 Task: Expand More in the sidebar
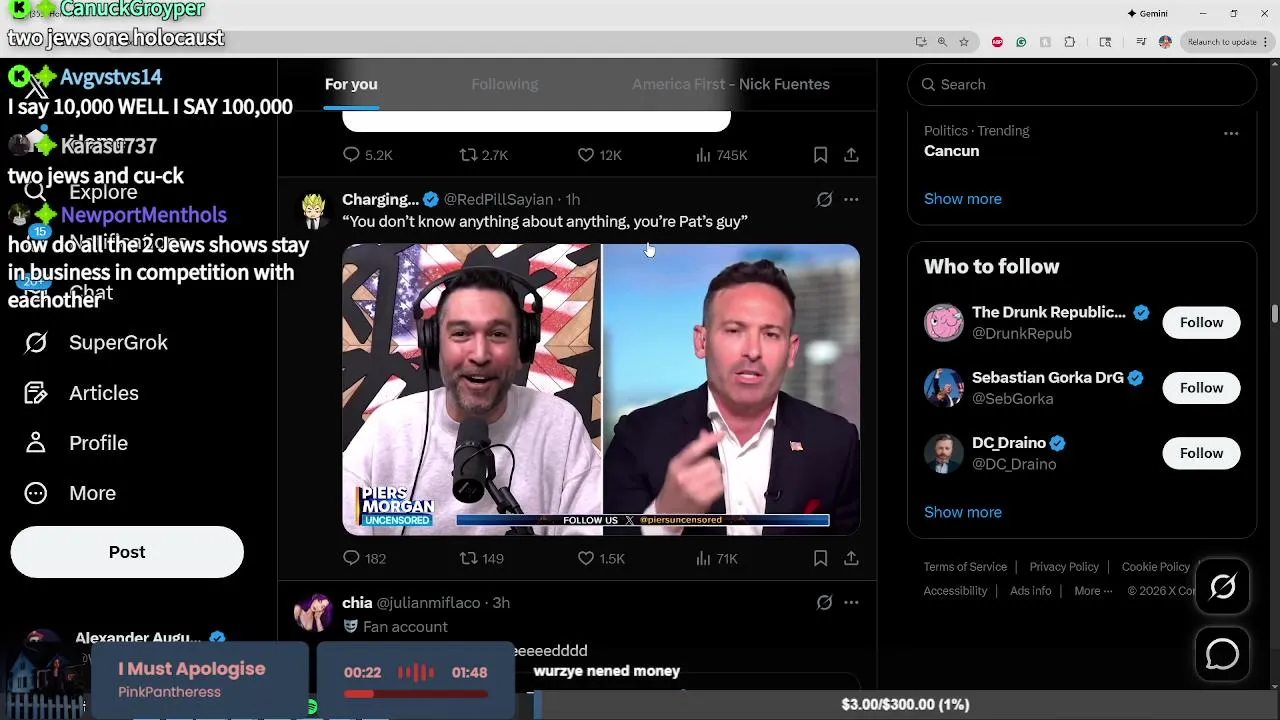[70, 493]
